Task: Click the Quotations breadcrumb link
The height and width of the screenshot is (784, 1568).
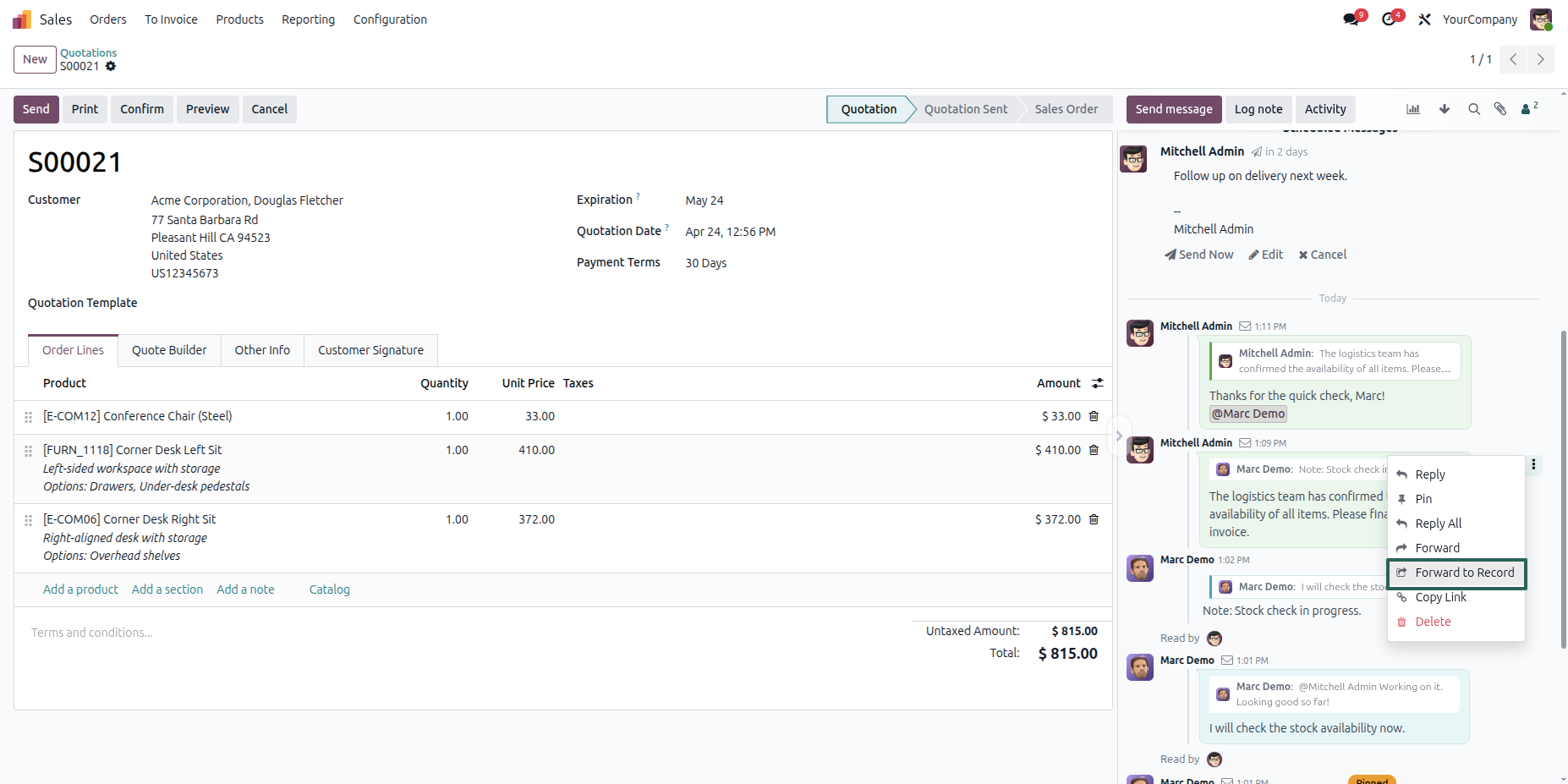Action: point(88,52)
